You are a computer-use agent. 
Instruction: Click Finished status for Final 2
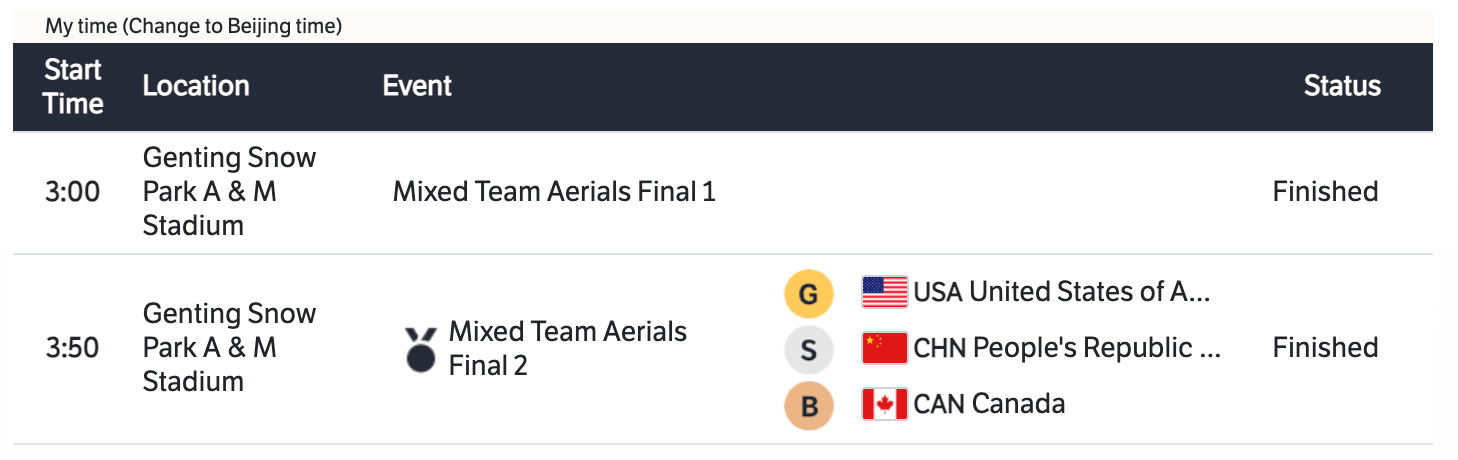click(1325, 348)
